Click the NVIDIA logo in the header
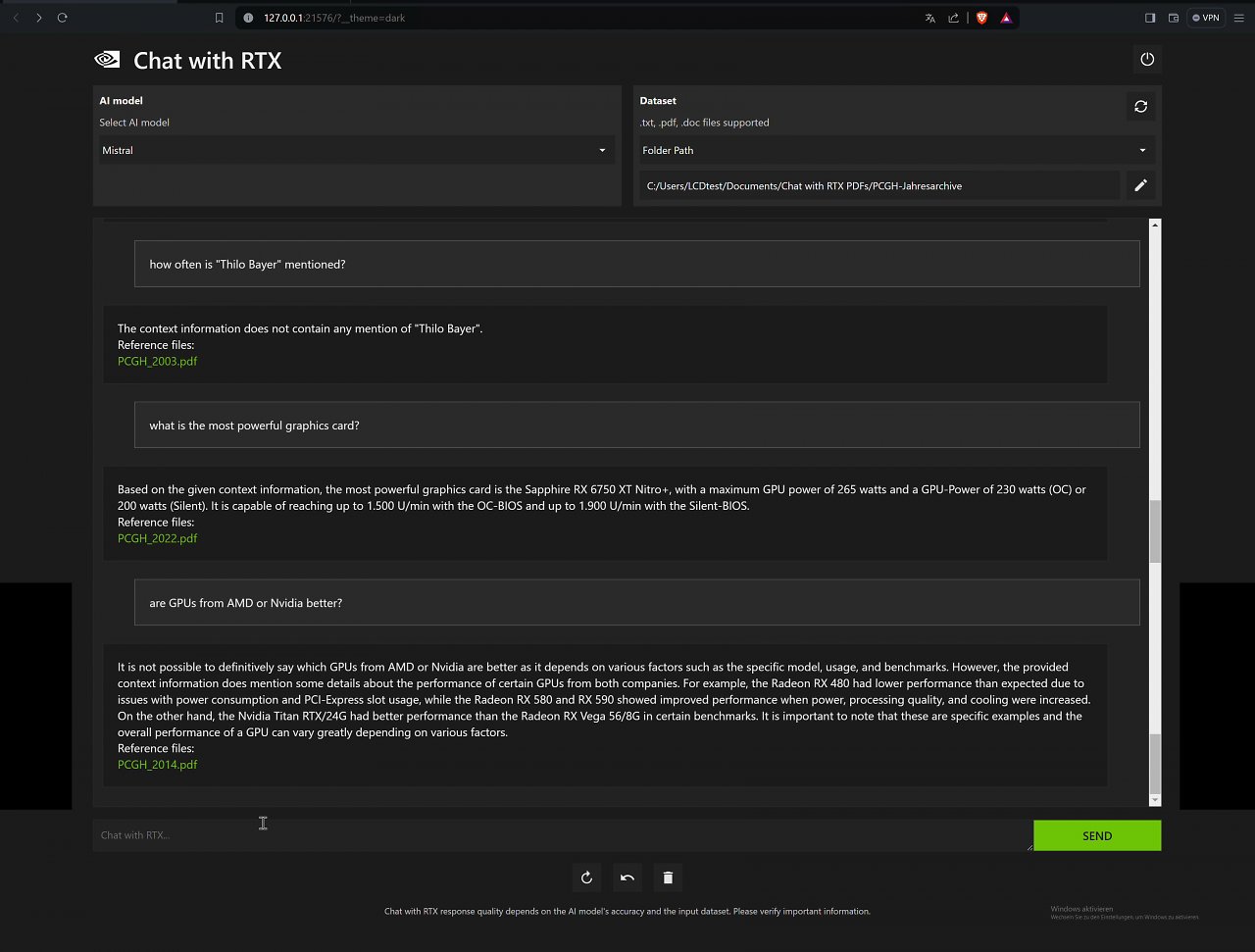This screenshot has width=1255, height=952. (107, 60)
